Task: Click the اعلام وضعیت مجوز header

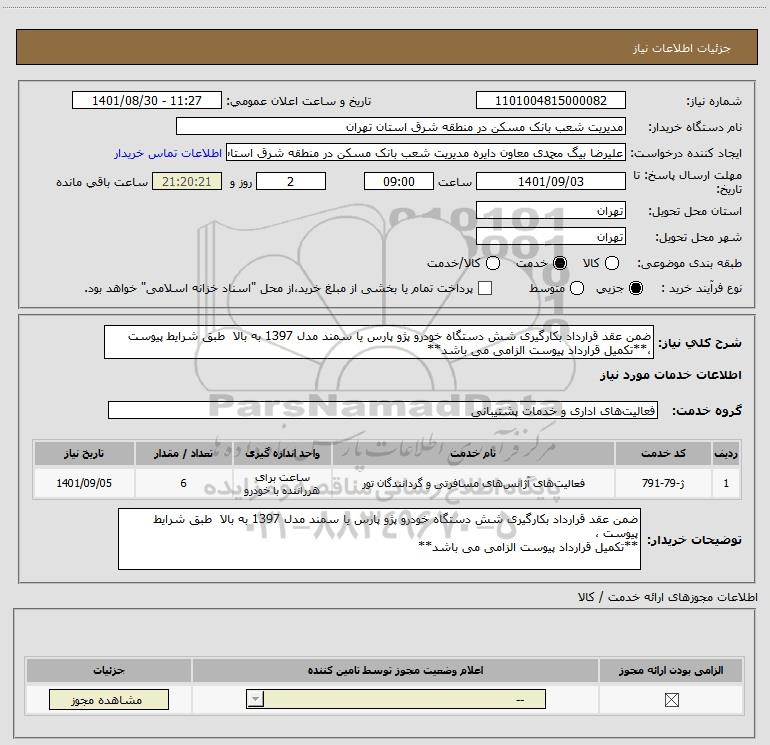Action: coord(396,670)
